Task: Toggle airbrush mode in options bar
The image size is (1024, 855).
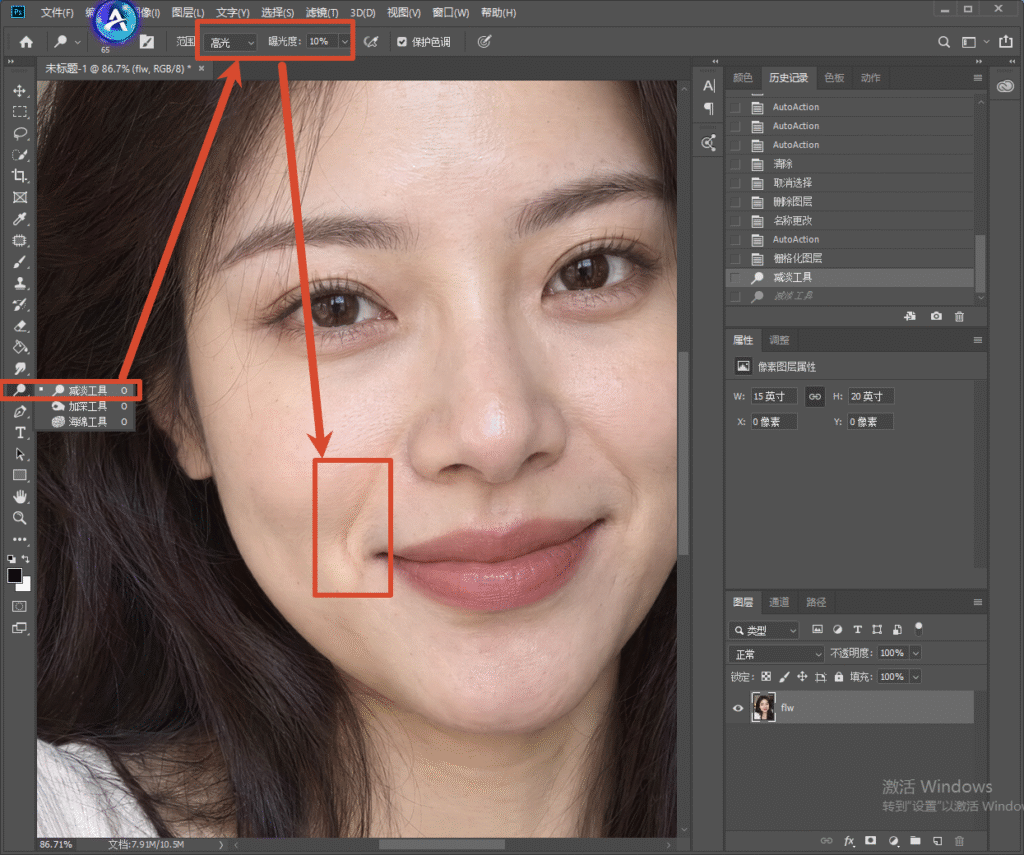Action: point(371,42)
